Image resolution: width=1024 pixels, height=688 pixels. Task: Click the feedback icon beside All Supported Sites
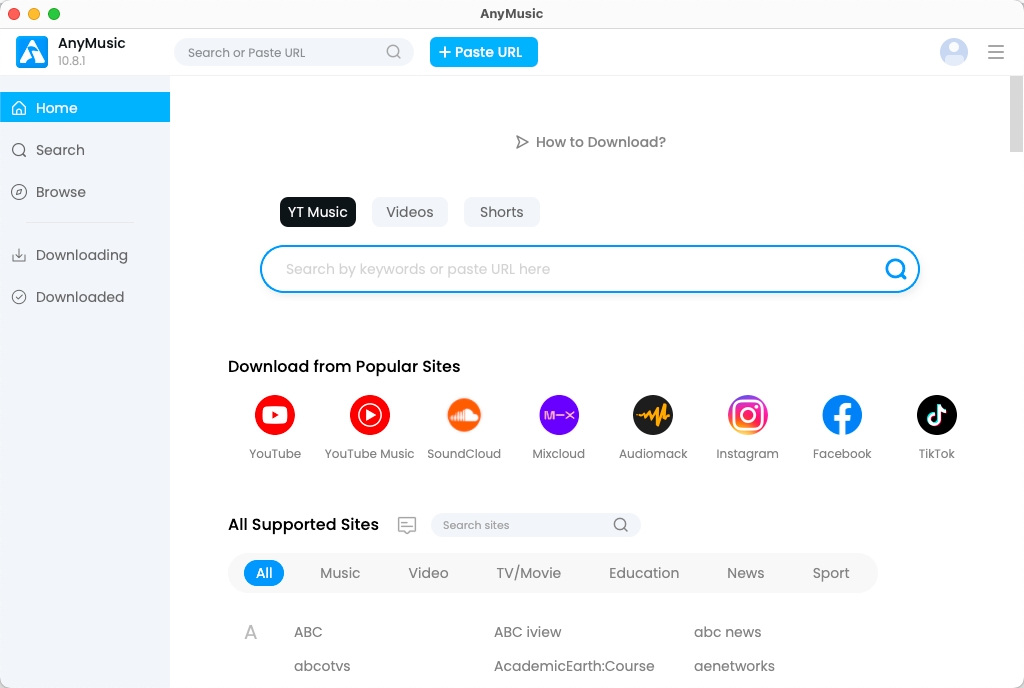pos(407,525)
